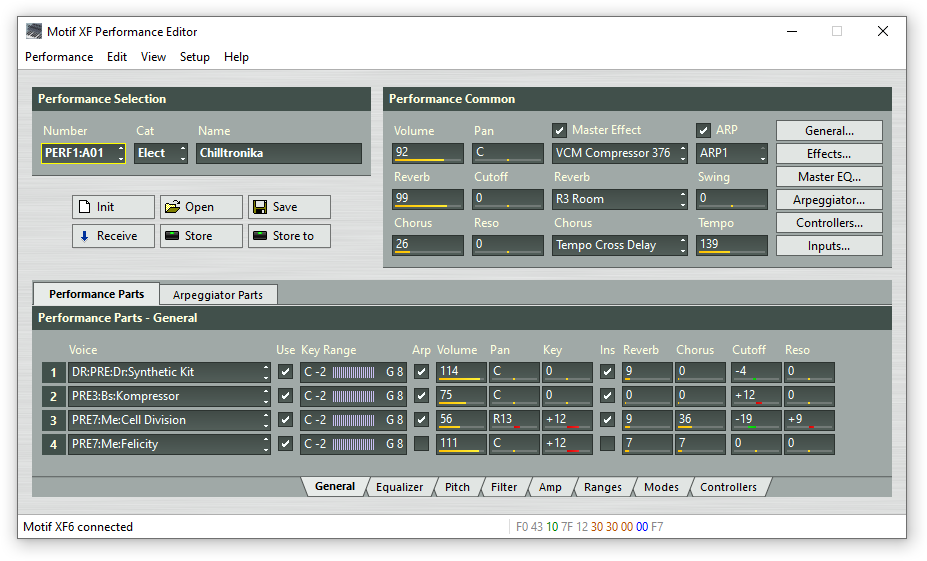Open the Setup menu
927x561 pixels.
coord(194,57)
